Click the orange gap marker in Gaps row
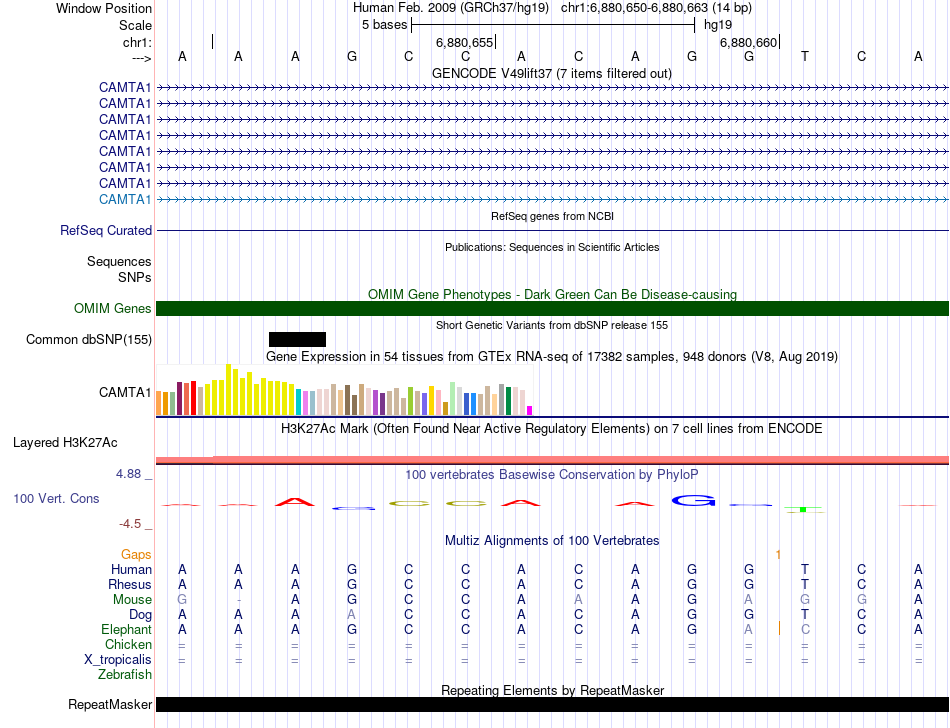 point(777,554)
